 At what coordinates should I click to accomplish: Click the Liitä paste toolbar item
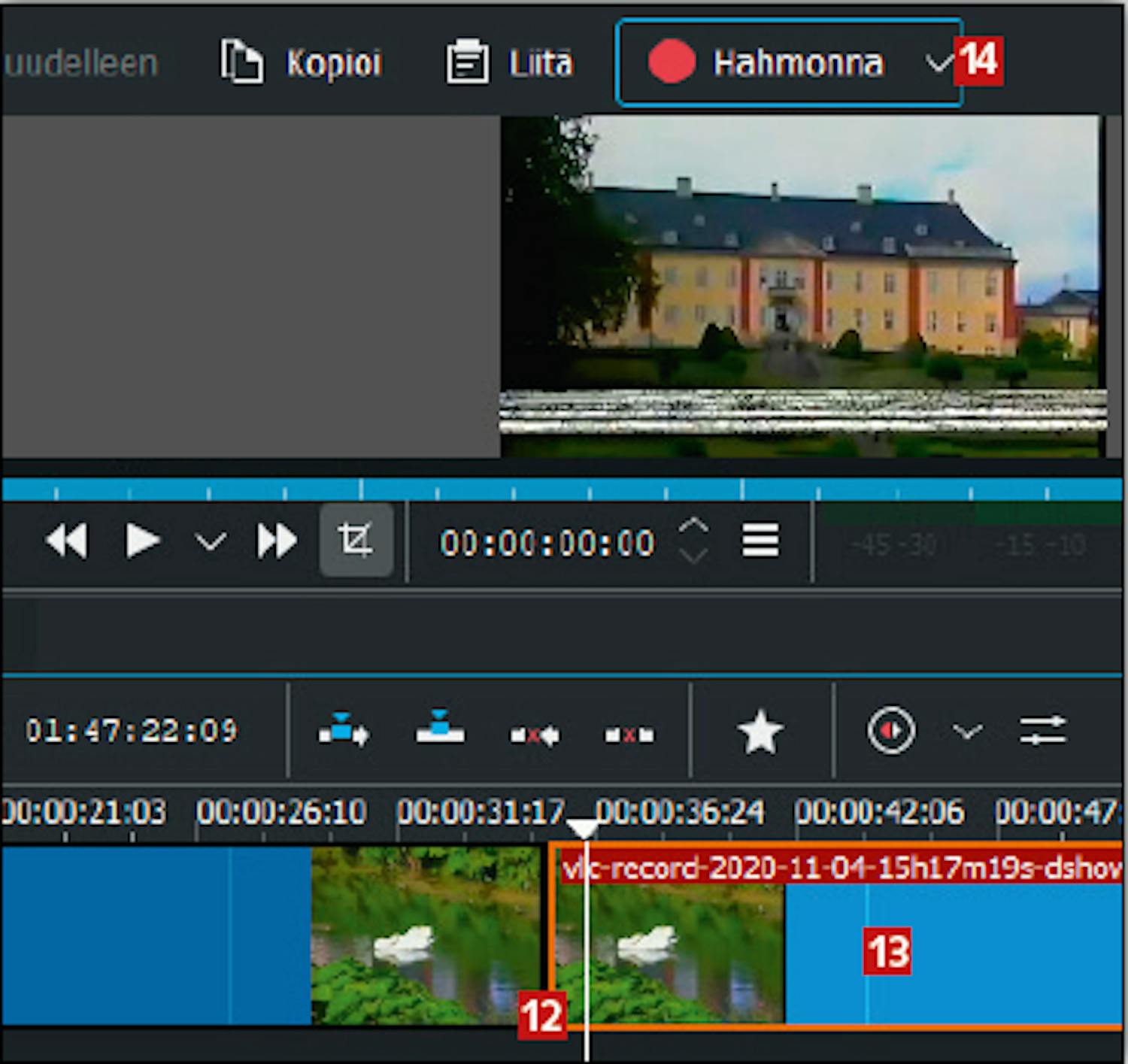coord(510,62)
